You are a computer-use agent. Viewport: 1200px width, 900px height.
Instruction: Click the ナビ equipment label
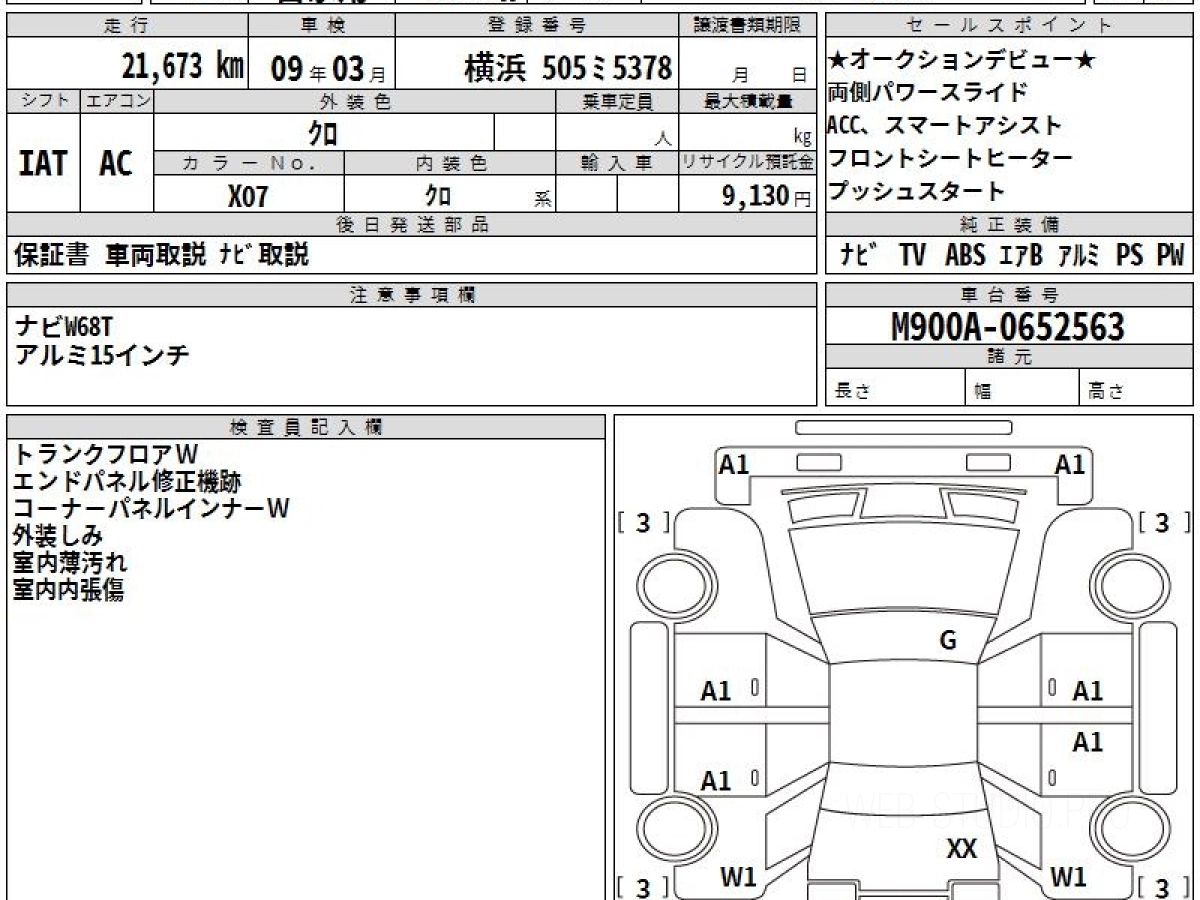pos(856,256)
